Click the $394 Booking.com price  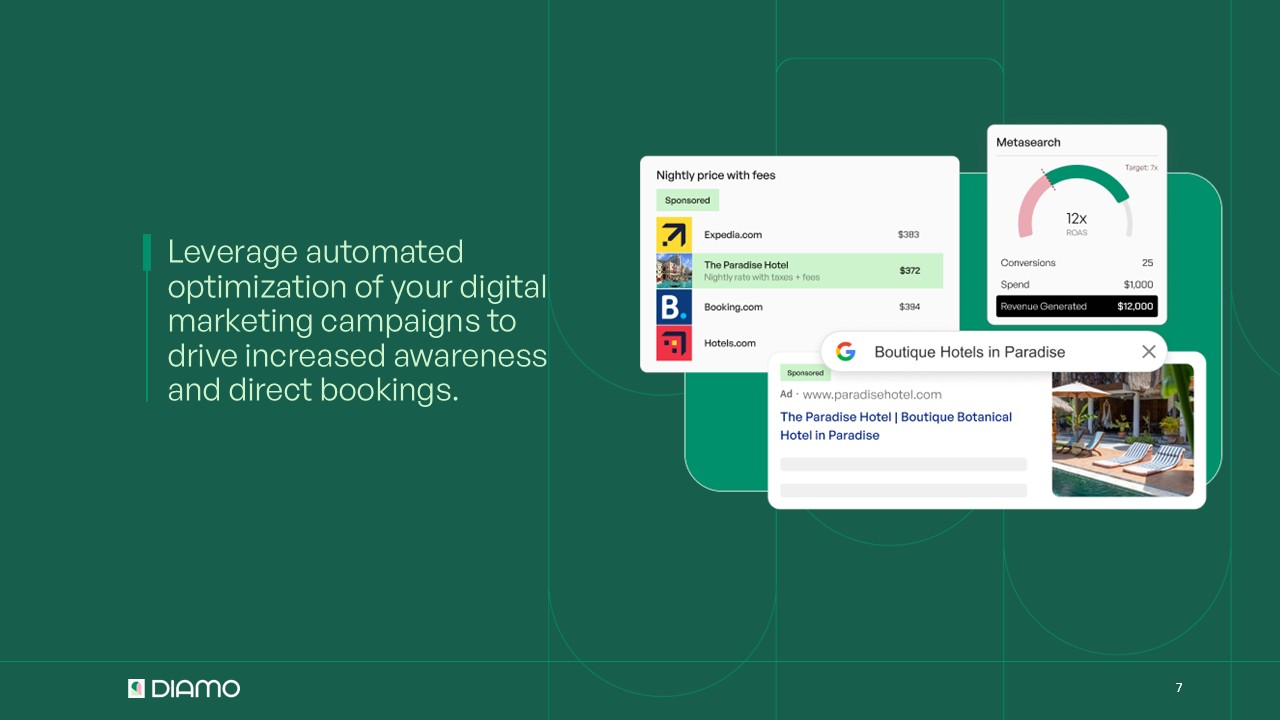(909, 307)
